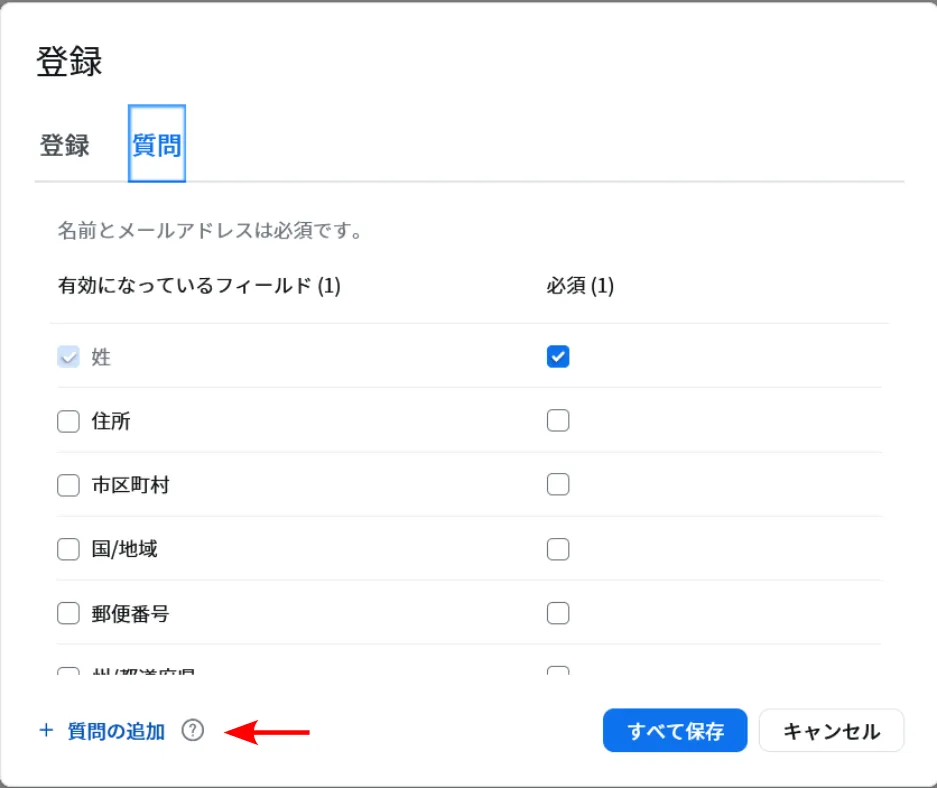Image resolution: width=937 pixels, height=788 pixels.
Task: Select the 質問 tab
Action: 157,145
